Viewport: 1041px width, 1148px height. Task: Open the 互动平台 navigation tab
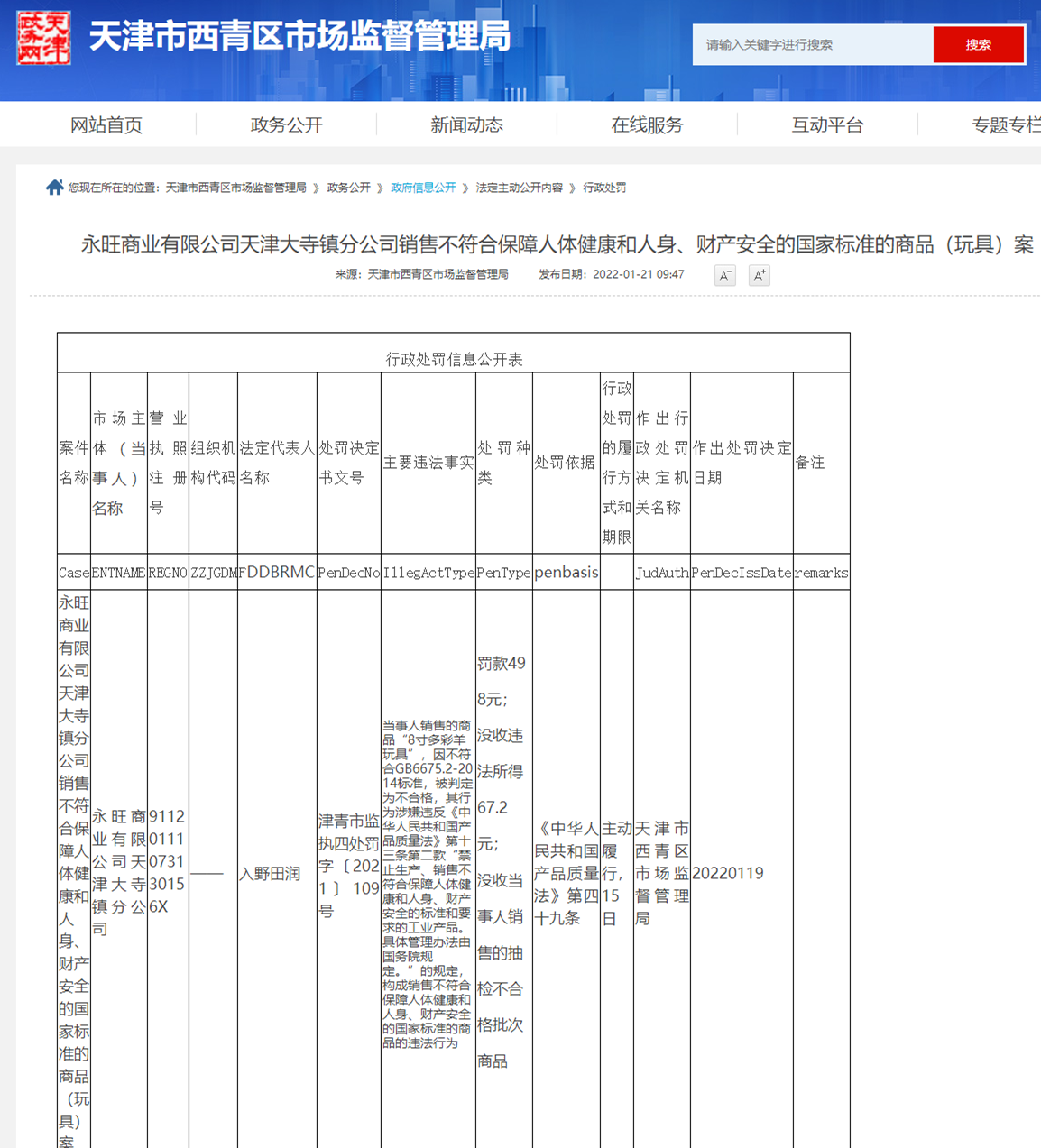[x=828, y=124]
